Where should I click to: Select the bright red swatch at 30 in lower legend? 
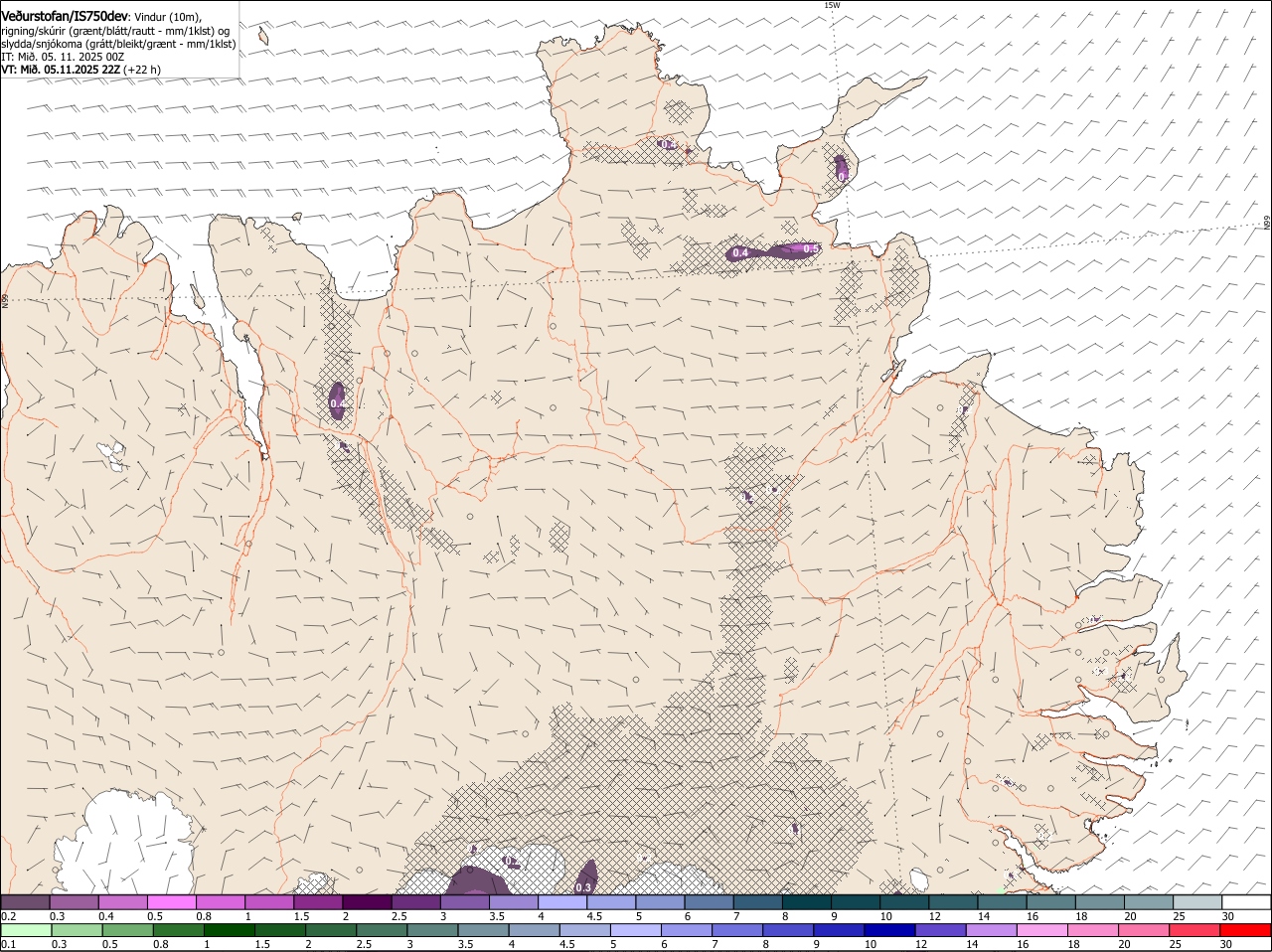(x=1245, y=931)
